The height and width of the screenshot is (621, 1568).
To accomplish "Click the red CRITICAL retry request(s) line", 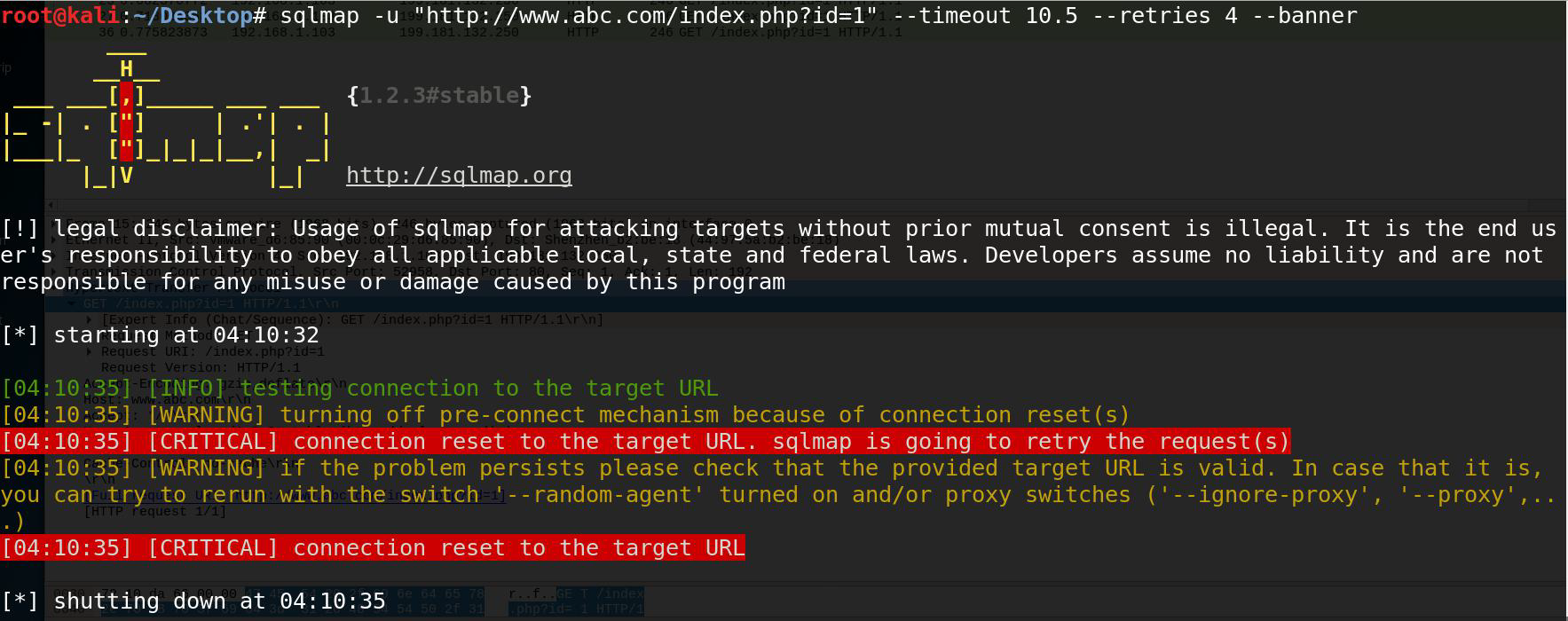I will pos(645,442).
